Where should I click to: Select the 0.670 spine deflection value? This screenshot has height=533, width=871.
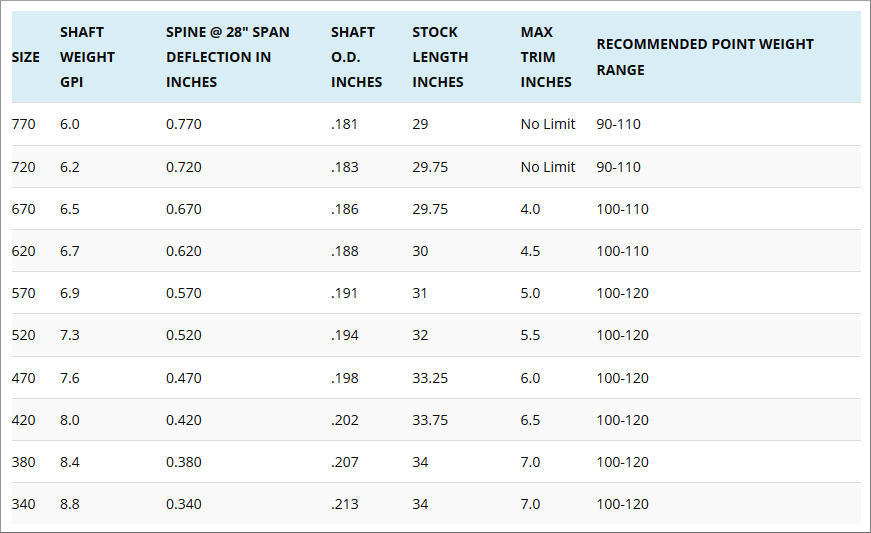tap(184, 209)
